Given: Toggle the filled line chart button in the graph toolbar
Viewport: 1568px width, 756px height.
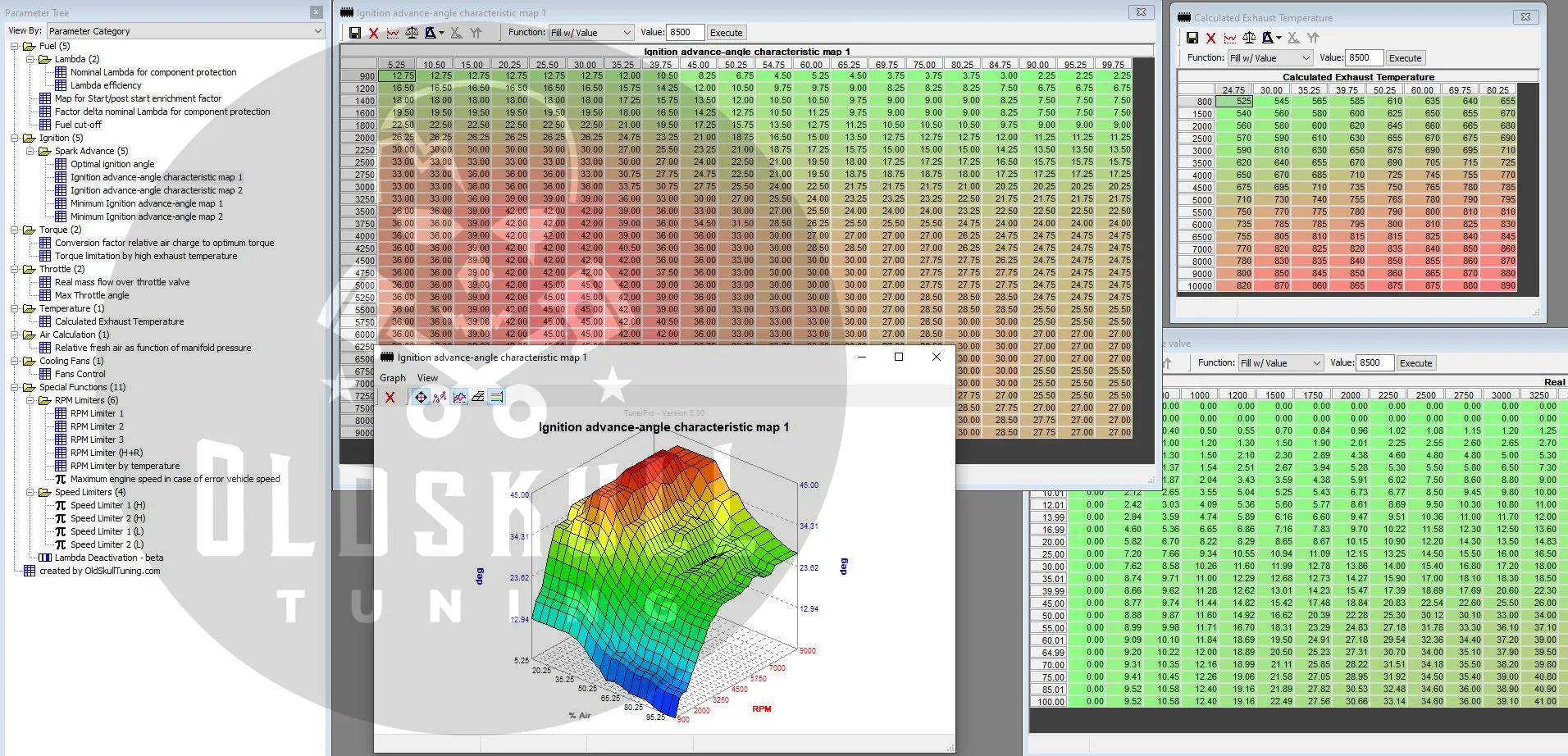Looking at the screenshot, I should pyautogui.click(x=459, y=398).
